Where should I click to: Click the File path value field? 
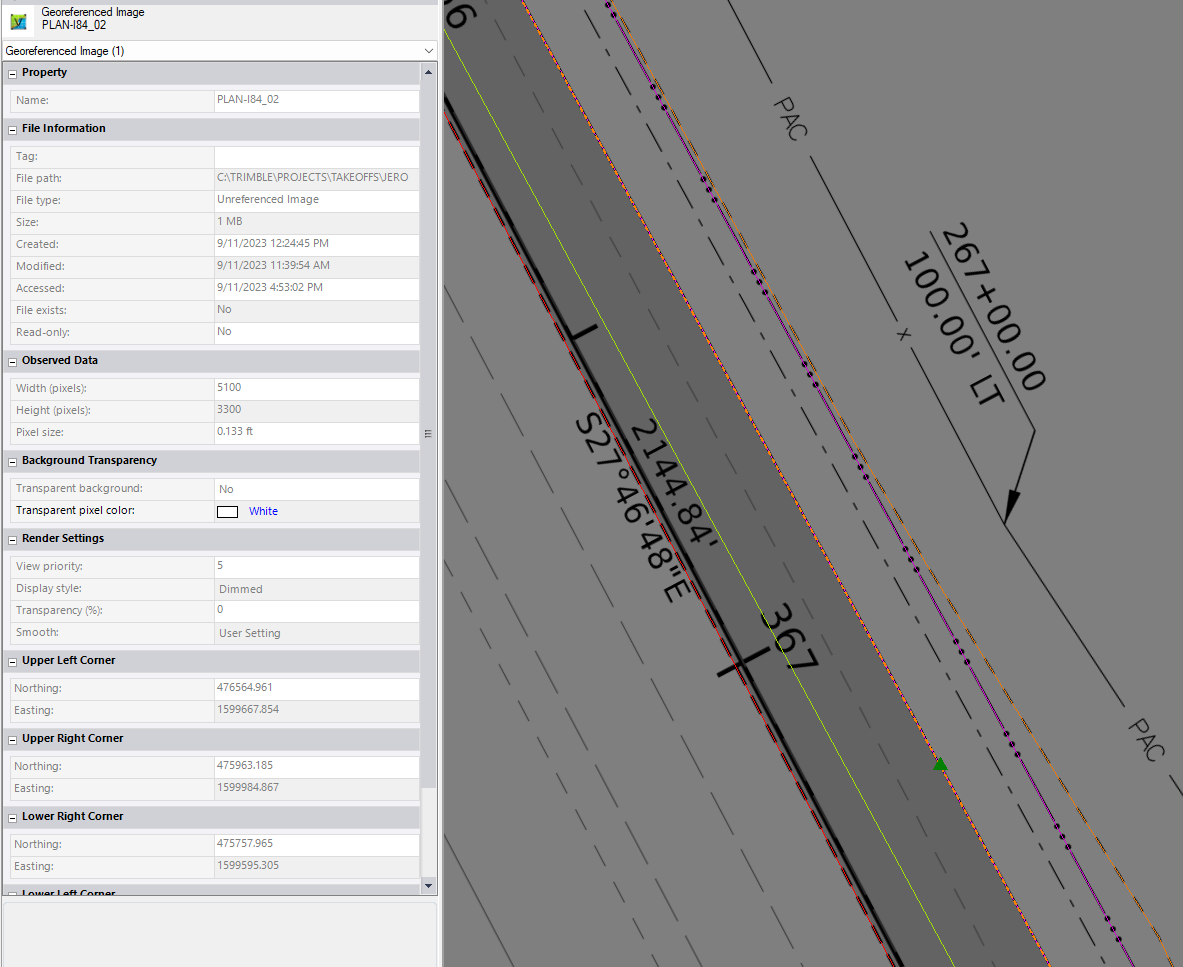click(x=317, y=178)
